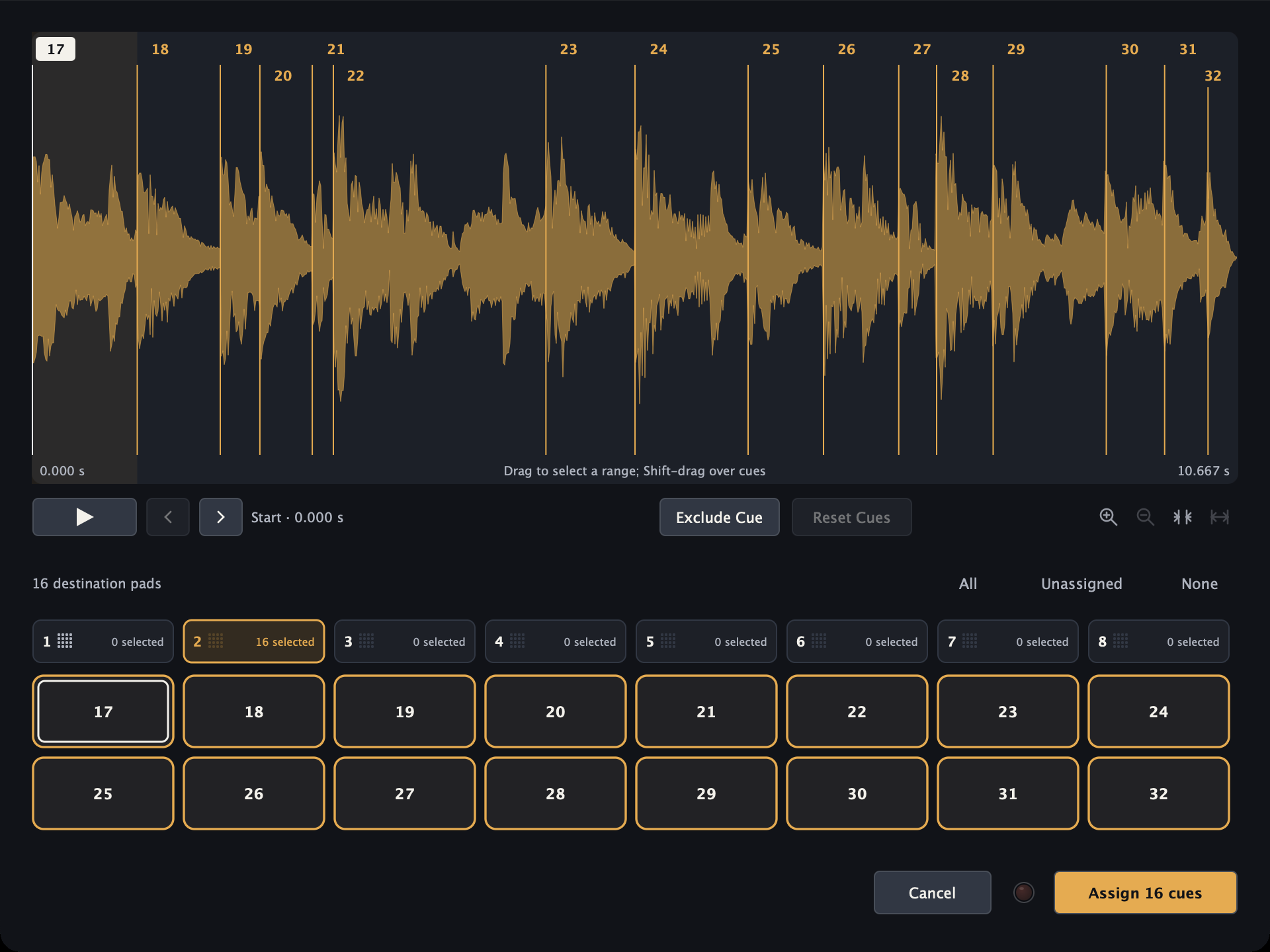Switch to pad bank 3

pos(405,641)
